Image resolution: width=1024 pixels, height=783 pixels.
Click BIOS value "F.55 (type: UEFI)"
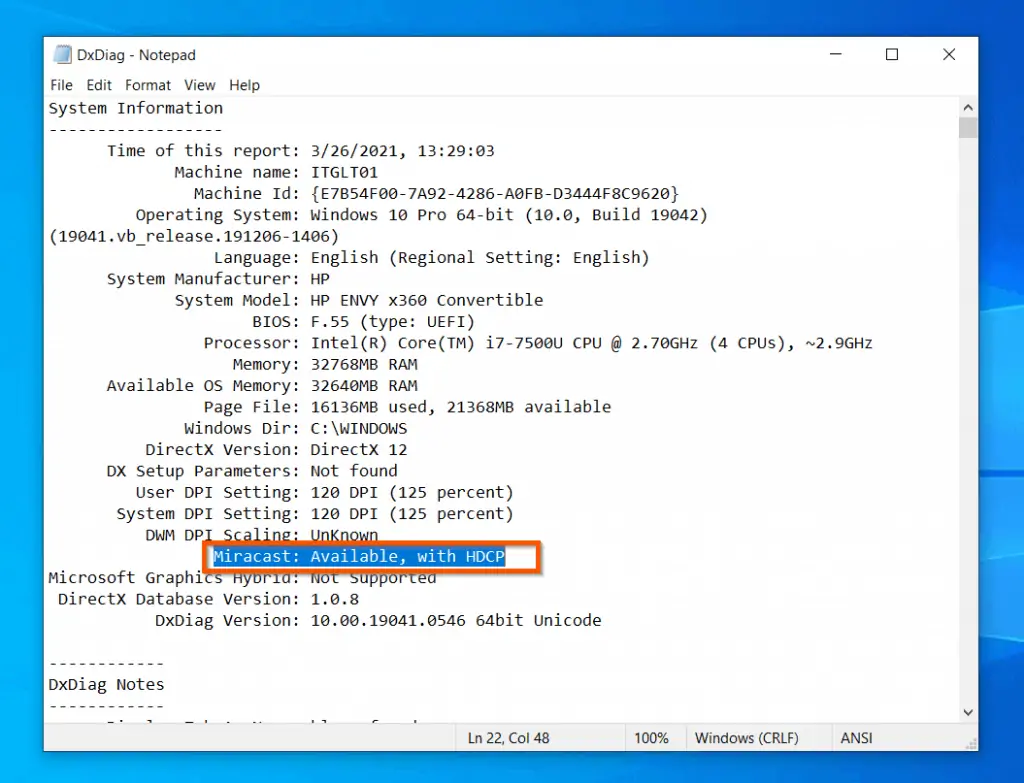click(392, 322)
